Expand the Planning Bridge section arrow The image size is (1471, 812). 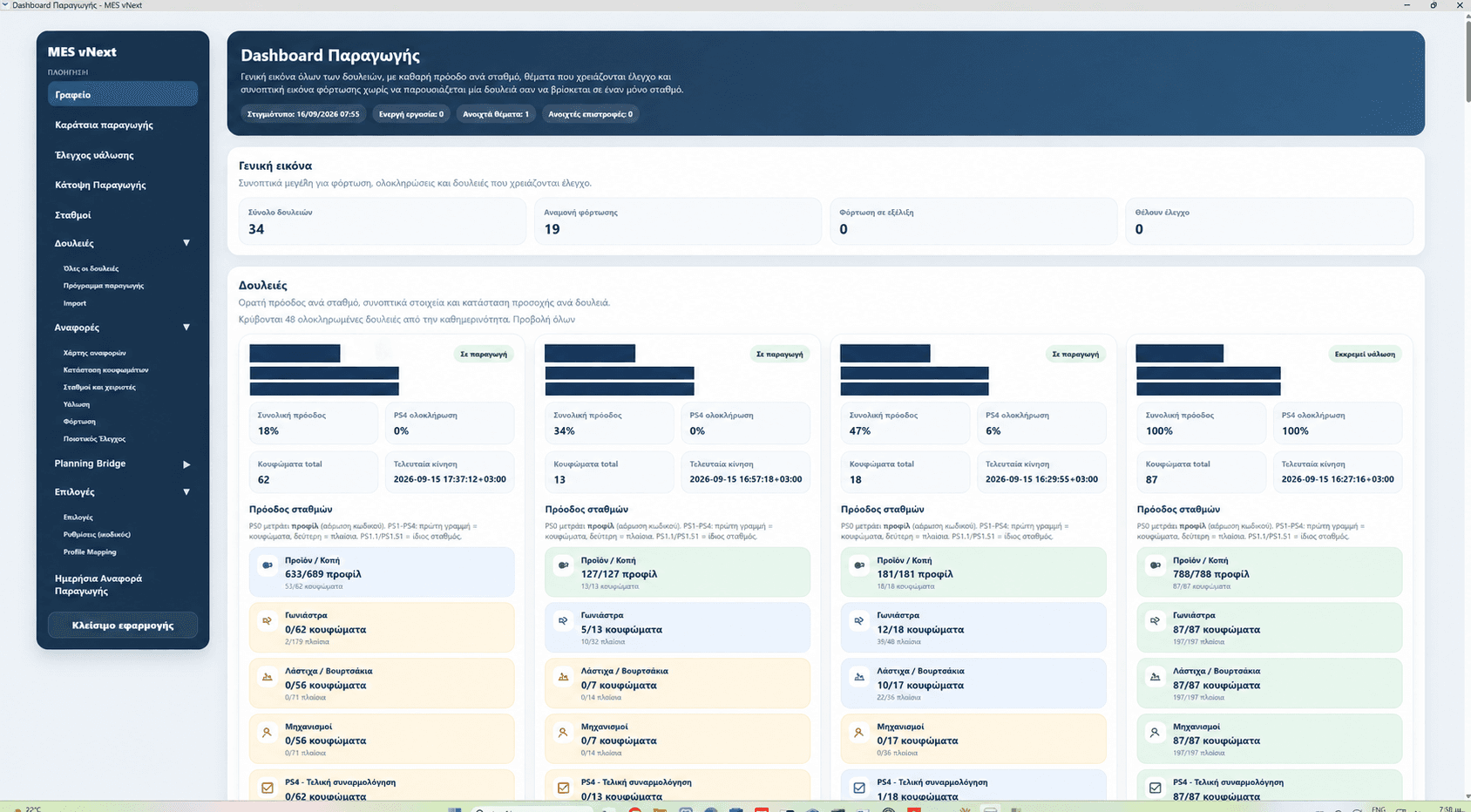click(x=186, y=464)
